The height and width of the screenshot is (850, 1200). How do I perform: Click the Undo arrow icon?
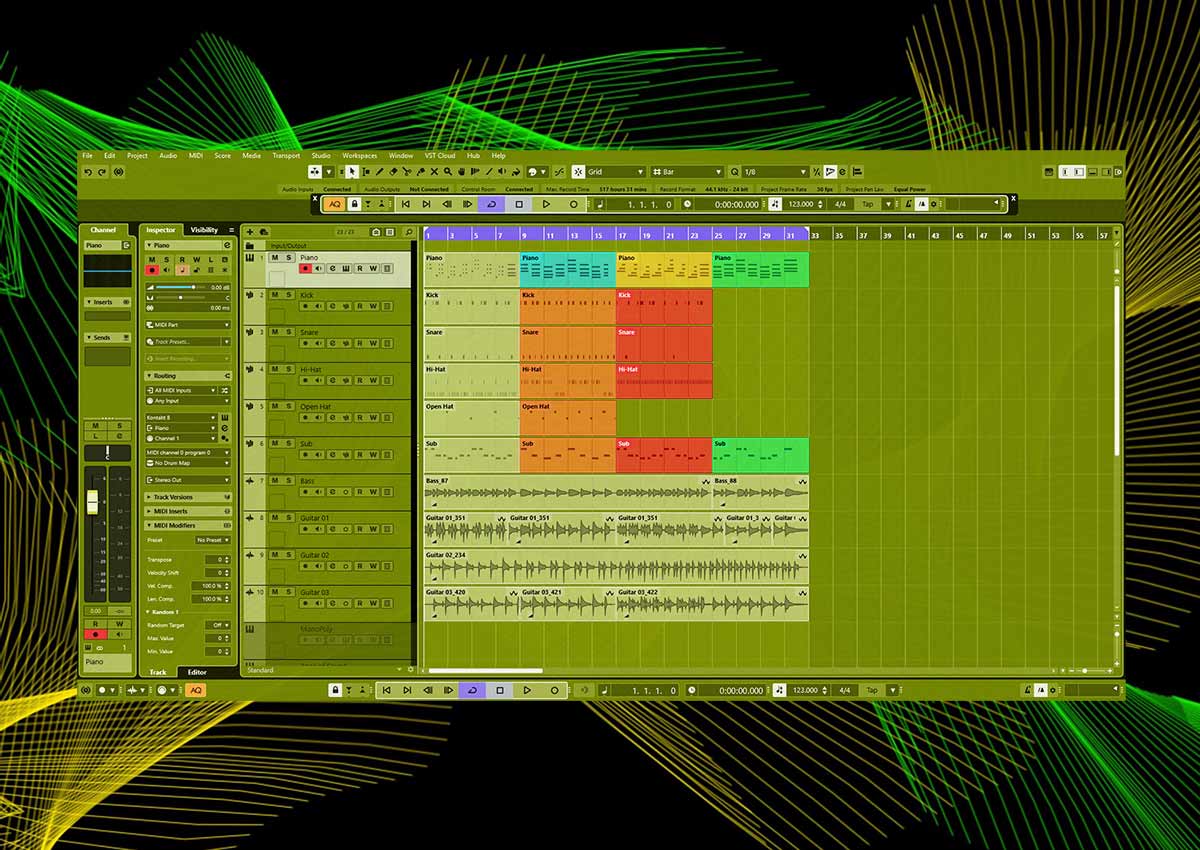pos(88,172)
